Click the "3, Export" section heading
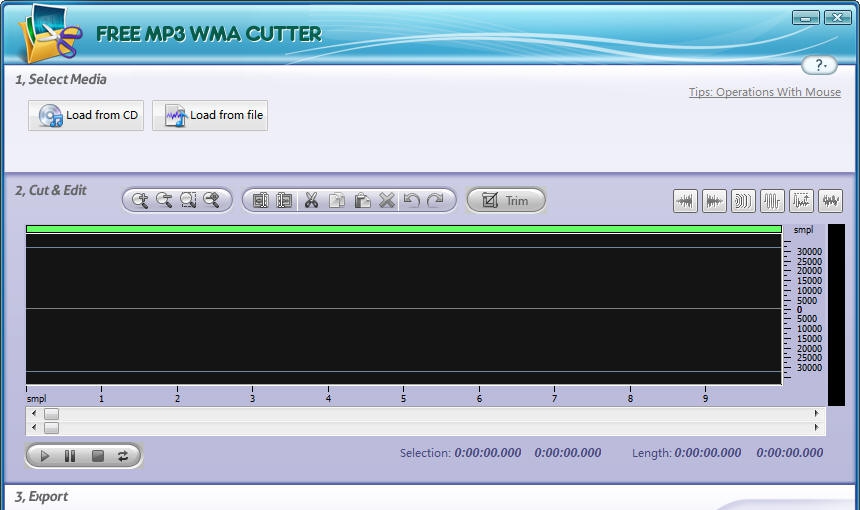This screenshot has width=860, height=510. (42, 496)
